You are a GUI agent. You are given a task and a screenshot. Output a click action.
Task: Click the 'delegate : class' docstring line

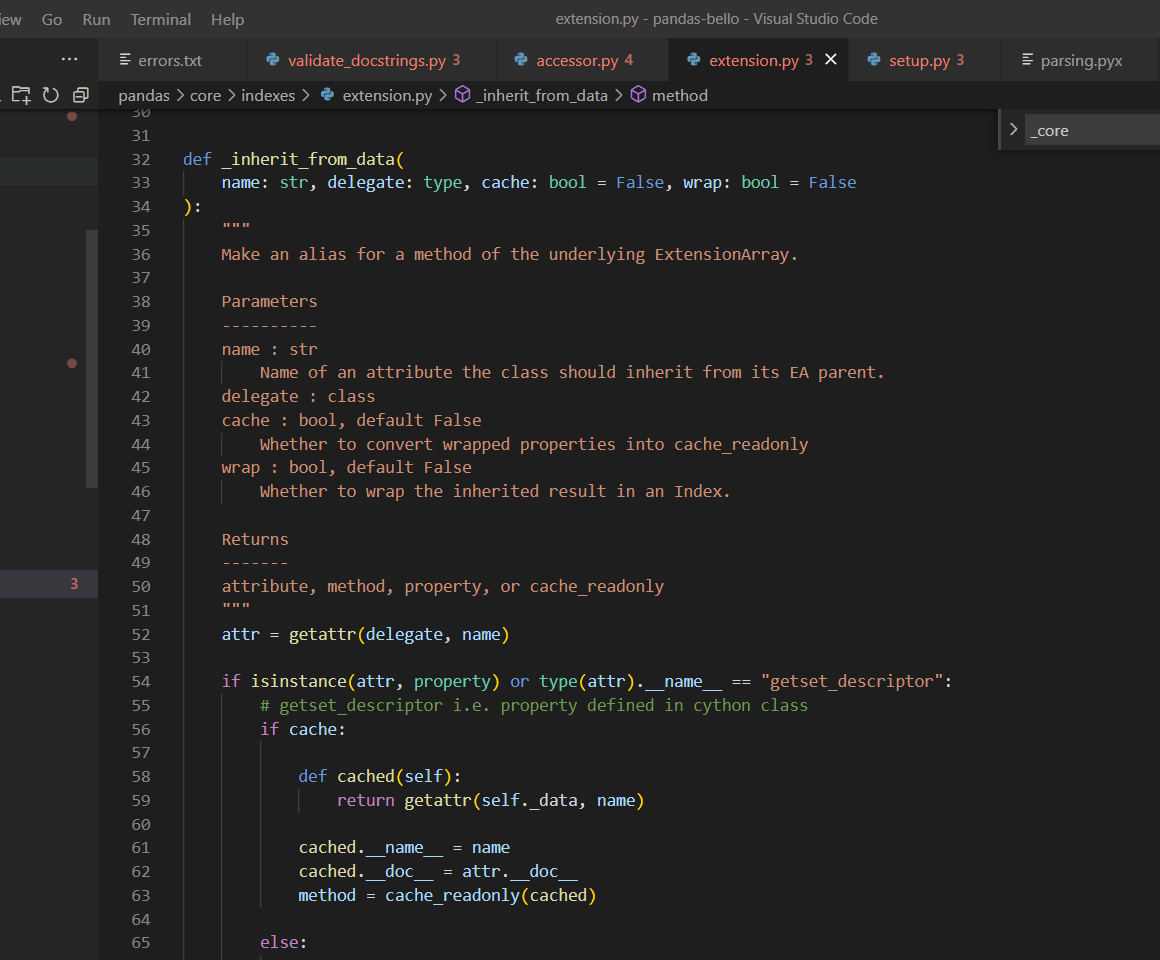click(298, 396)
